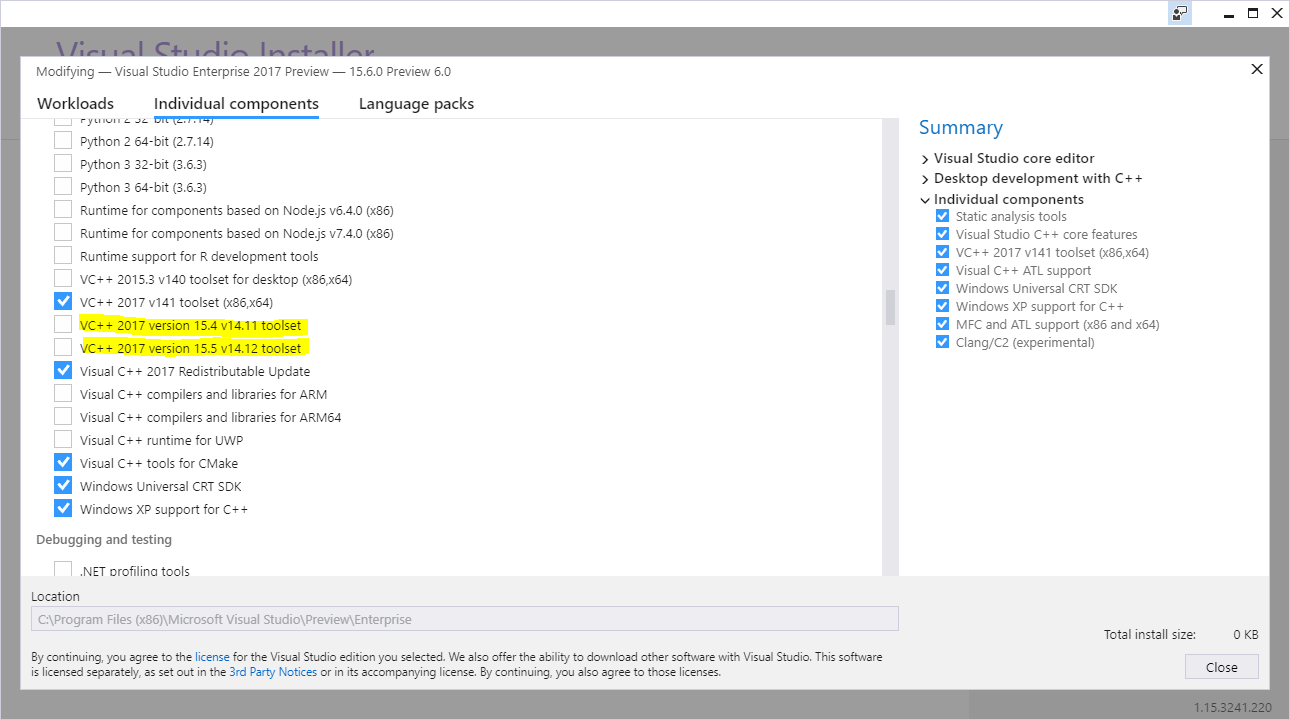Uncheck Windows XP support for C++ in Summary panel

[942, 307]
